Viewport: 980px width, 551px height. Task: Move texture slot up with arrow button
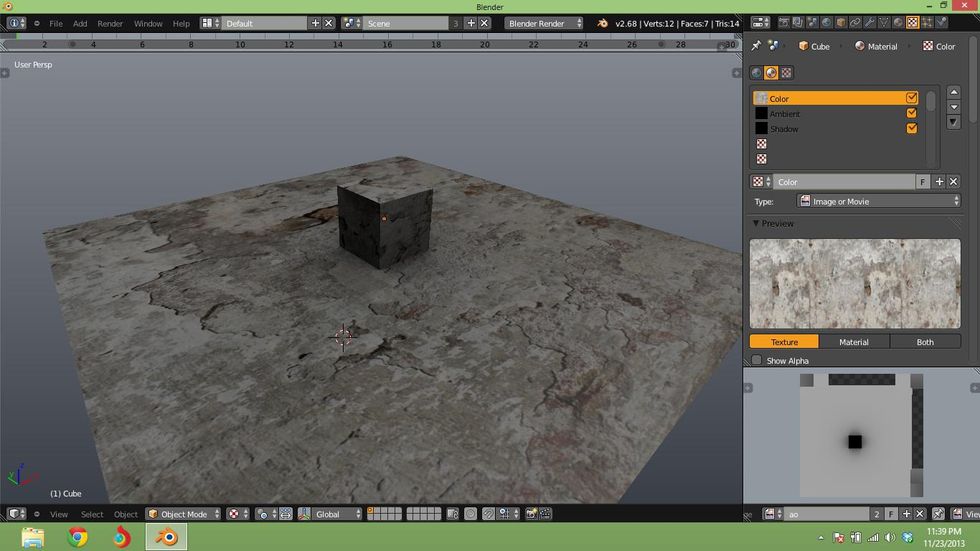pos(954,92)
